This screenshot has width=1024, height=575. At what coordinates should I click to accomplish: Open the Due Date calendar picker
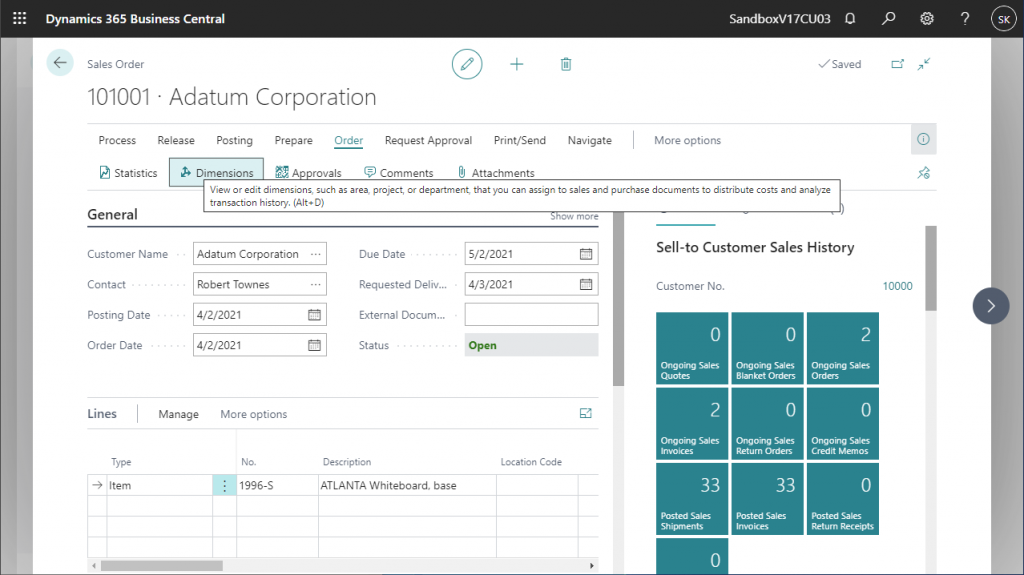click(x=586, y=254)
